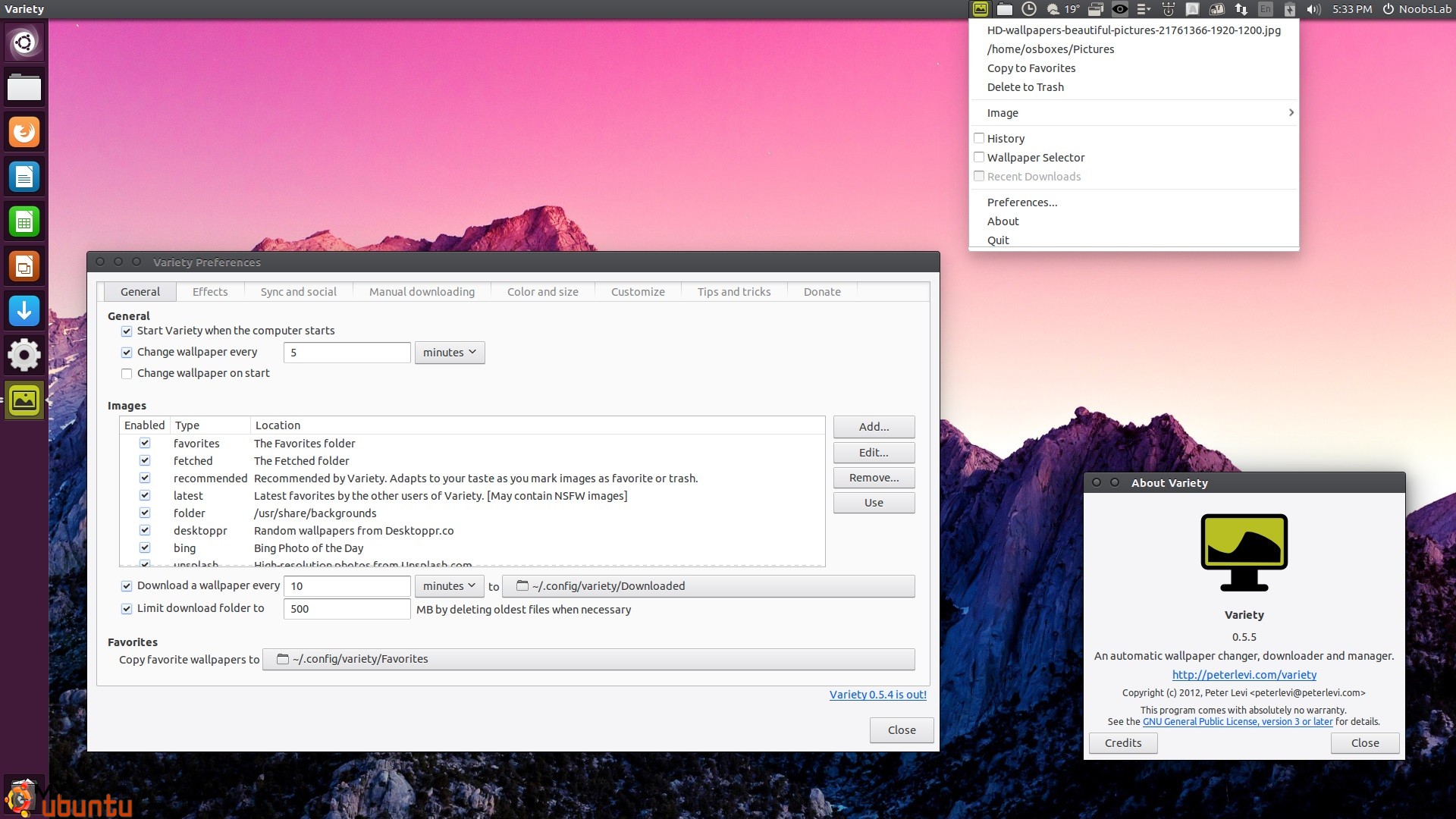Click the Credits button in About Variety

point(1123,743)
